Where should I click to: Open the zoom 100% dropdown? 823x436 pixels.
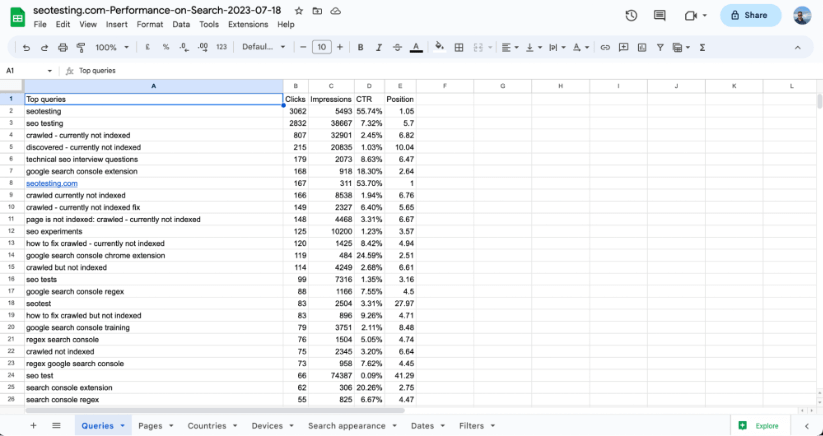(111, 47)
